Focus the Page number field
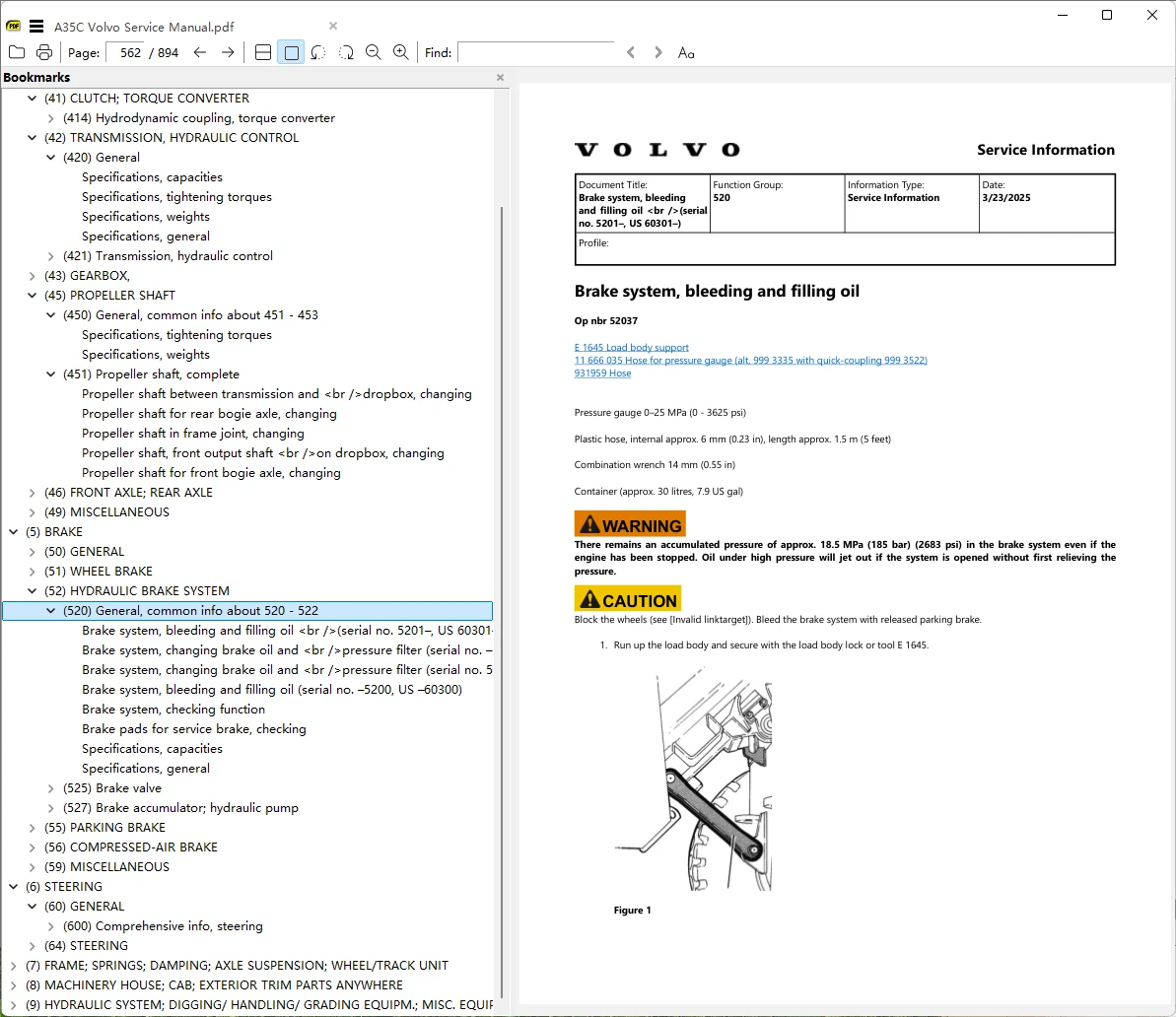The image size is (1176, 1017). (126, 52)
